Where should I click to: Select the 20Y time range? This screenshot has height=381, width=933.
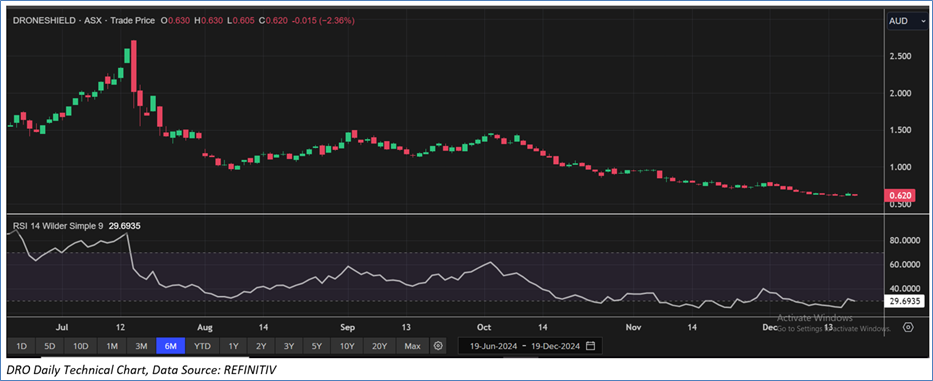[x=380, y=346]
